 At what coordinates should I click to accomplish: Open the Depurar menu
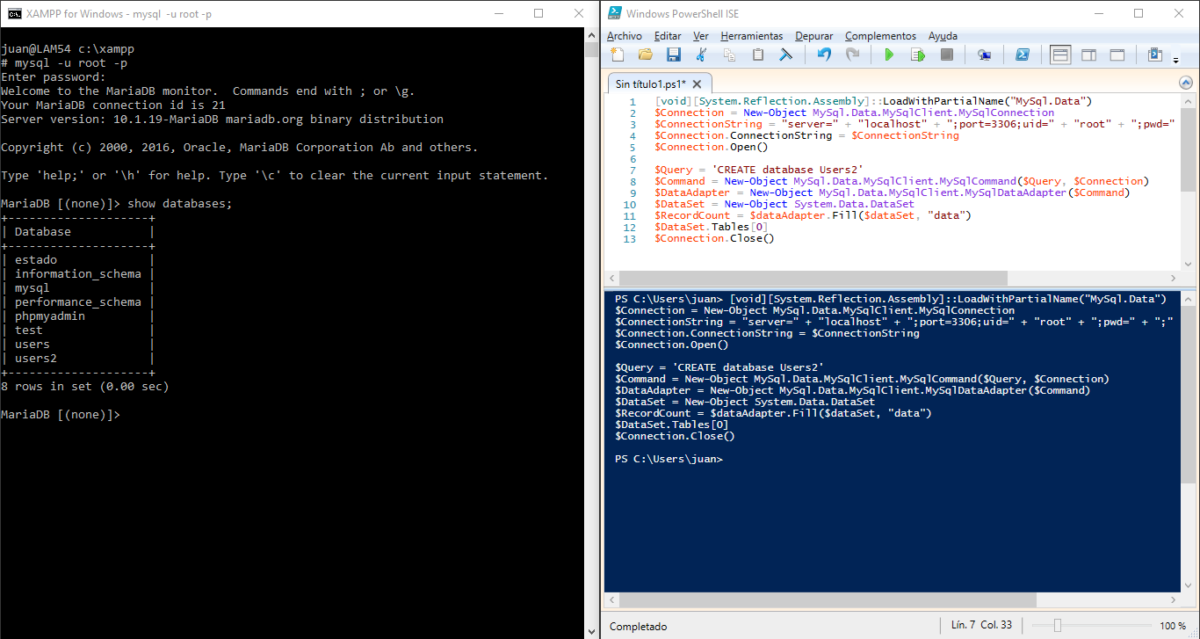pyautogui.click(x=813, y=36)
